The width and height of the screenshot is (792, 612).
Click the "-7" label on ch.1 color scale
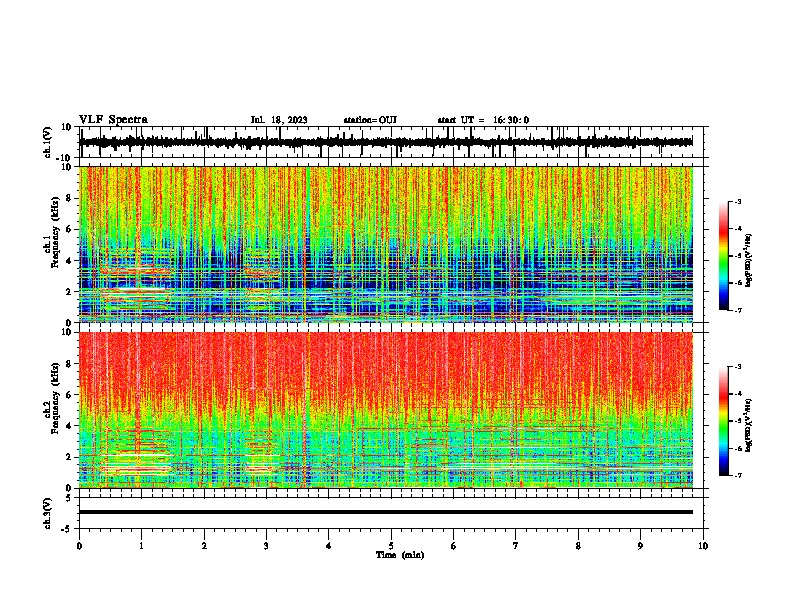coord(737,310)
